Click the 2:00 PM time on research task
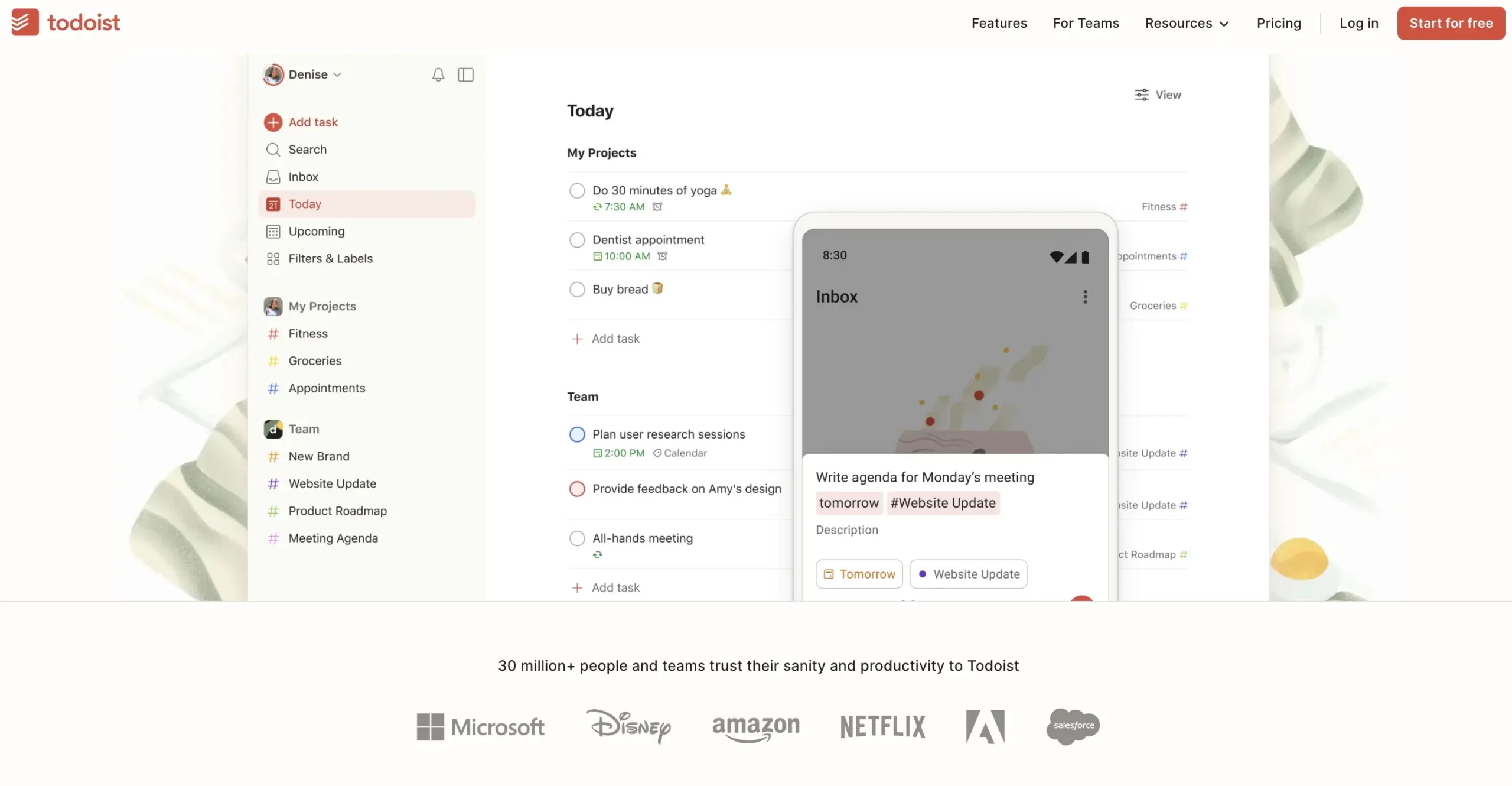1512x786 pixels. point(624,453)
